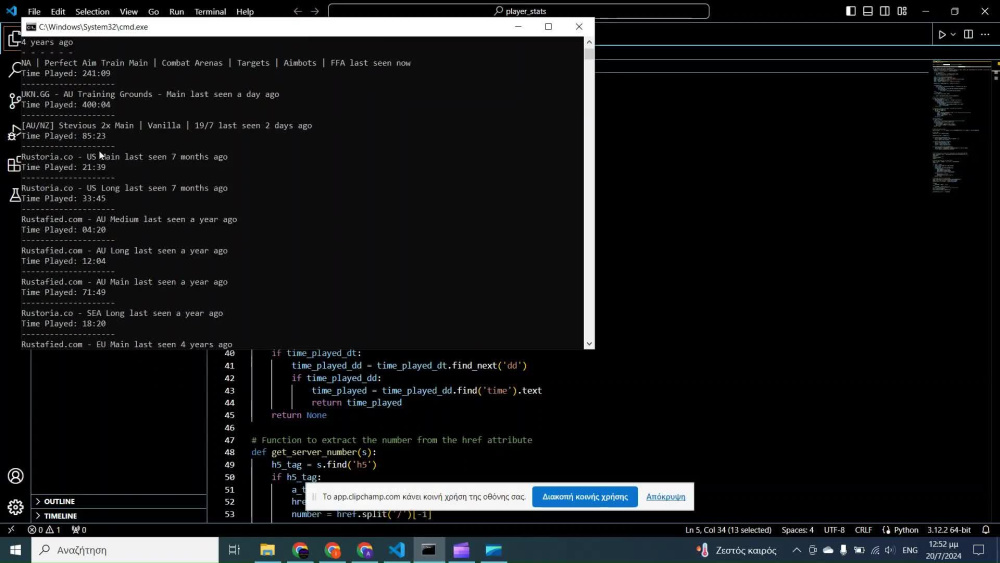Expand the TIMELINE section
Screen dimensions: 1000x563
tap(119, 516)
